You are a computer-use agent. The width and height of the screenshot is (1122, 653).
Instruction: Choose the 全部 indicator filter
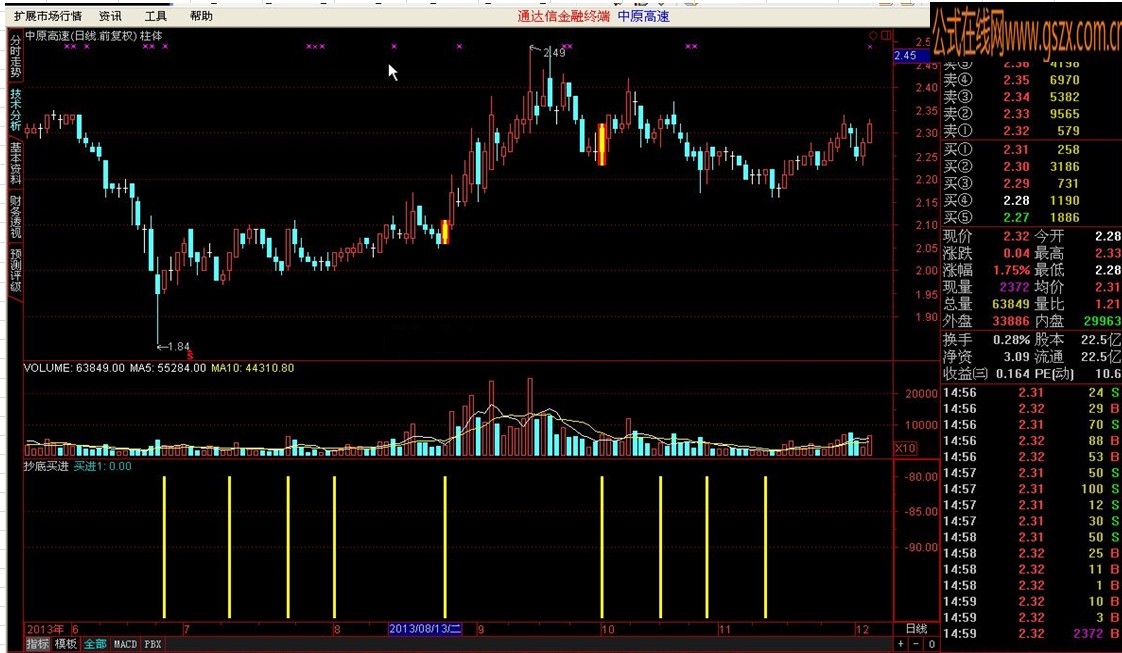tap(94, 644)
